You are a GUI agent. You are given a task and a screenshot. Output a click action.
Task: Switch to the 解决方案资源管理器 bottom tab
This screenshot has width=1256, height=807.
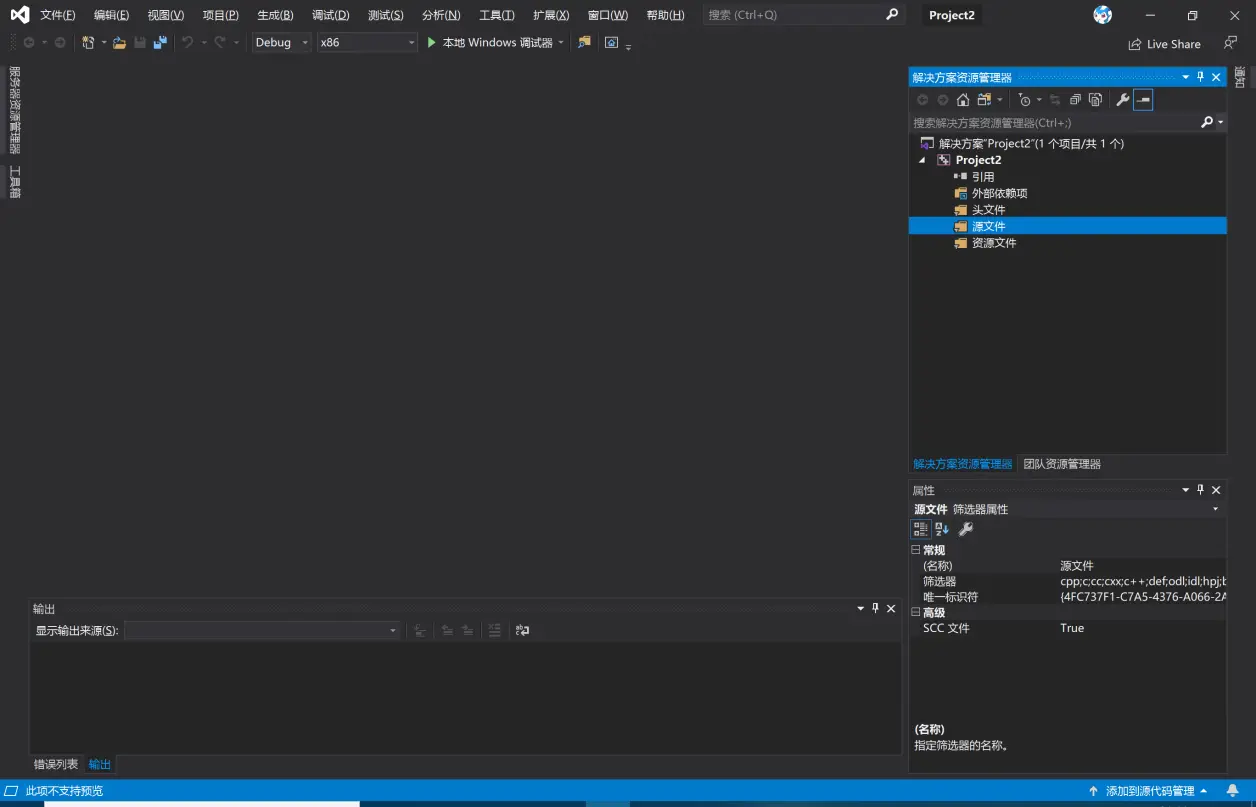pos(962,464)
